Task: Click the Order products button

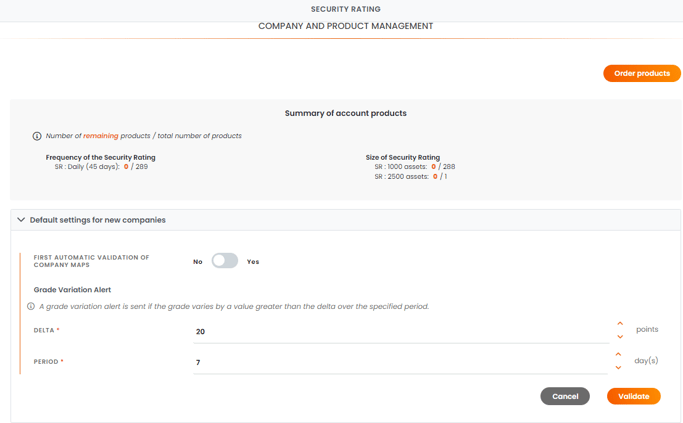Action: click(x=642, y=73)
